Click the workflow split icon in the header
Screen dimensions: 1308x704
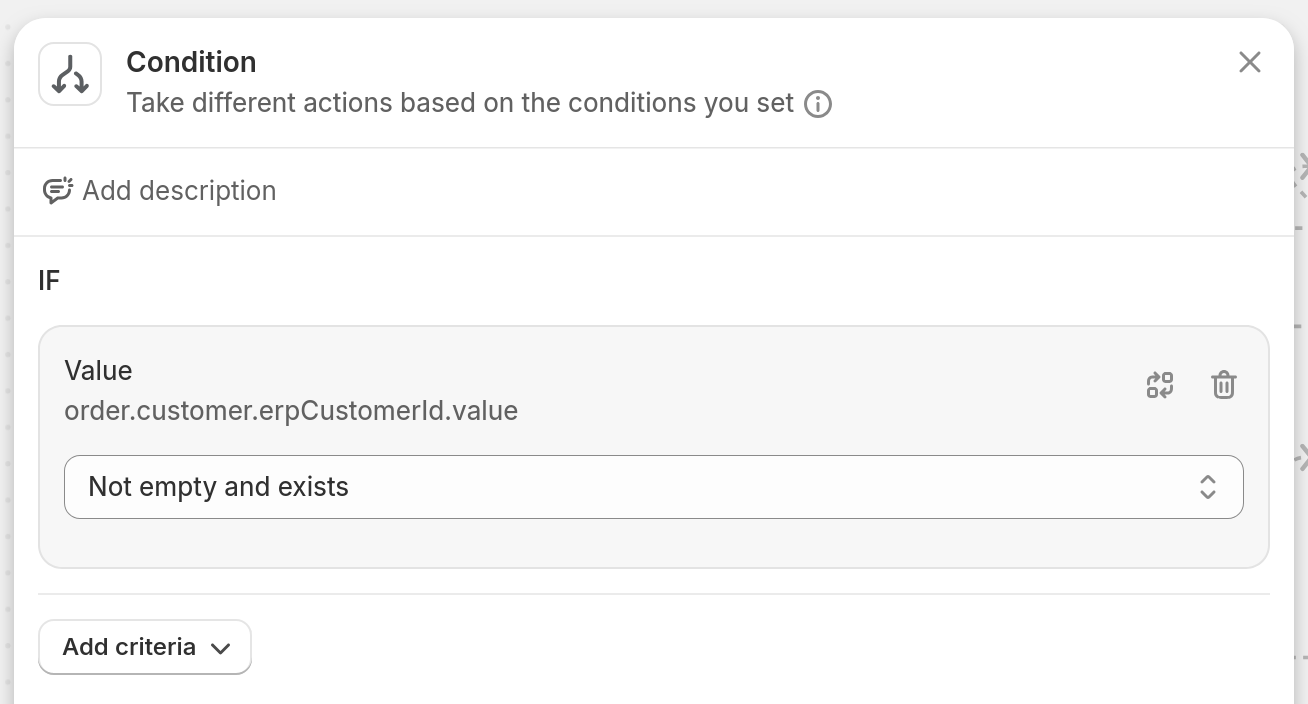click(x=70, y=73)
